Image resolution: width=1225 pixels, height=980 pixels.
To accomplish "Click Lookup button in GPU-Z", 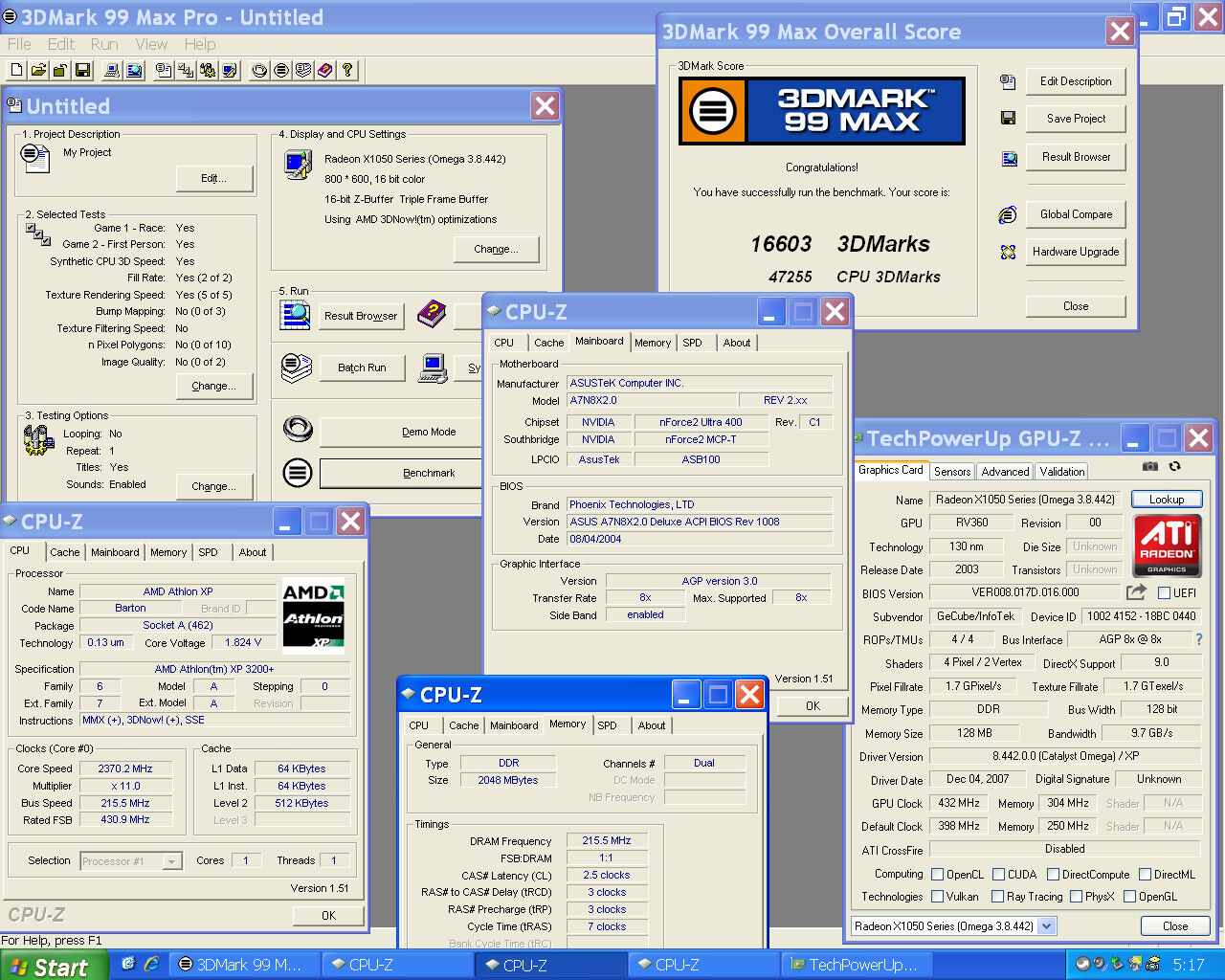I will [x=1166, y=500].
